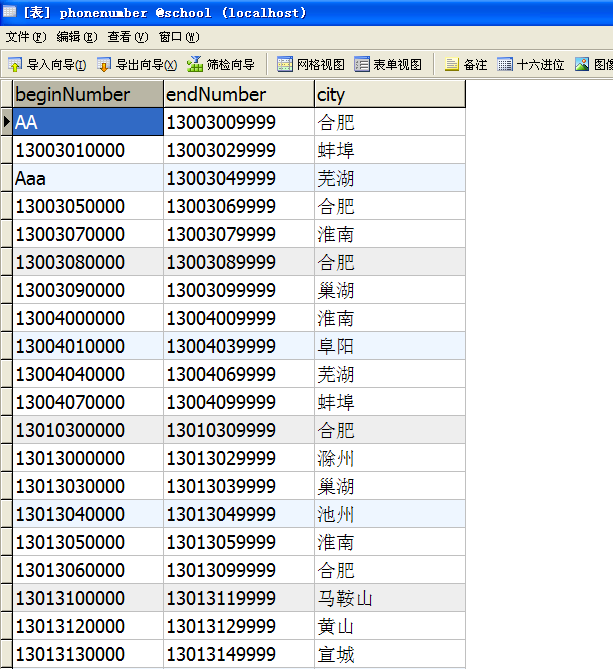Screen dimensions: 613x669
Task: Open the 导入向导 import wizard
Action: 46,65
